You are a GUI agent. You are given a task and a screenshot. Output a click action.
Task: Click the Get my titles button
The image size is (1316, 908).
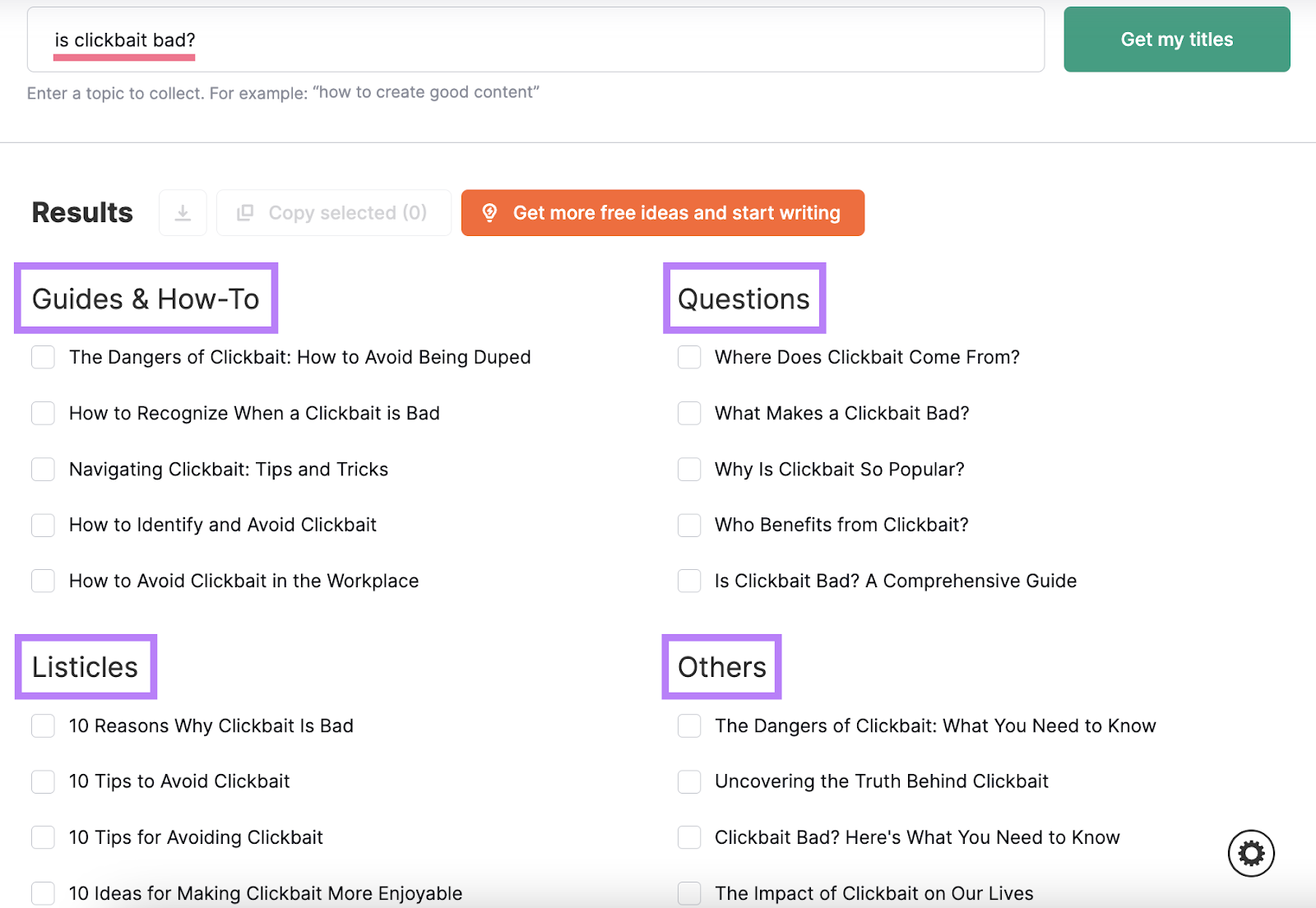1176,39
